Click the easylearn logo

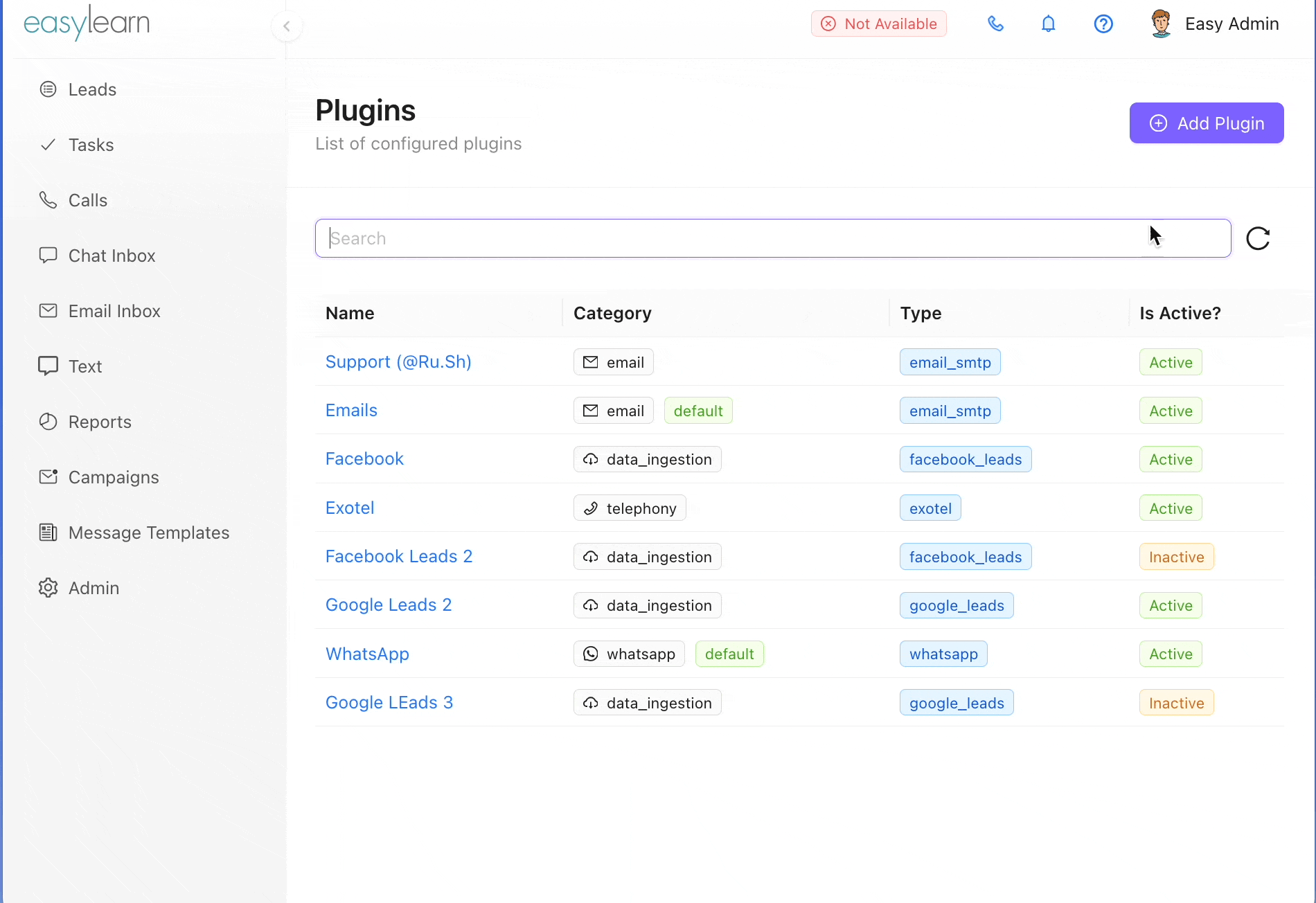tap(87, 24)
